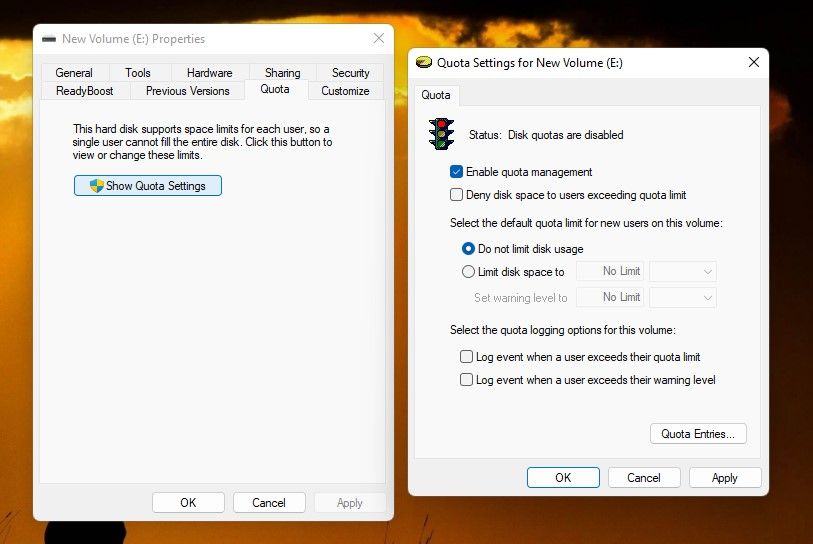Click Apply in the Quota Settings dialog
The image size is (813, 544).
724,478
